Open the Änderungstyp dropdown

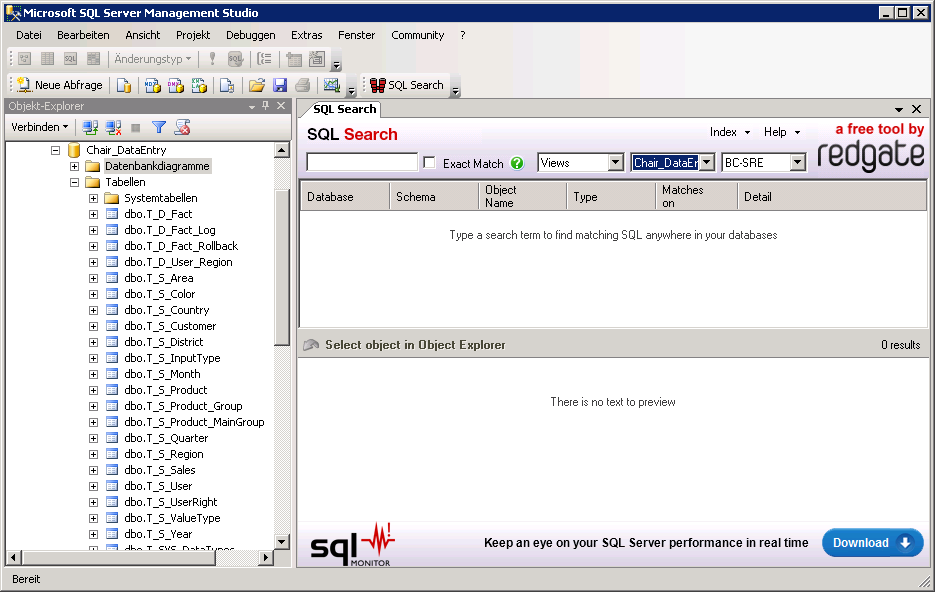(152, 58)
